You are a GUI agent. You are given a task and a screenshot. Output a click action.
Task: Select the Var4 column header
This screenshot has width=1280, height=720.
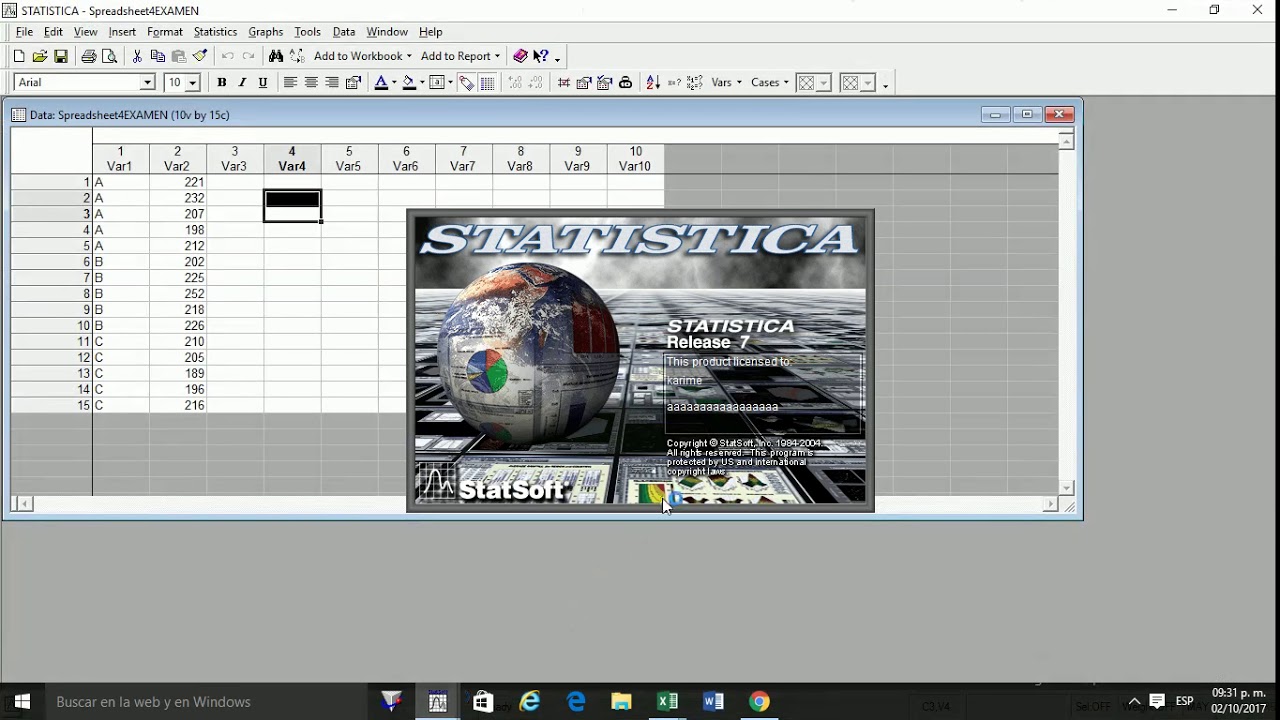click(x=292, y=159)
